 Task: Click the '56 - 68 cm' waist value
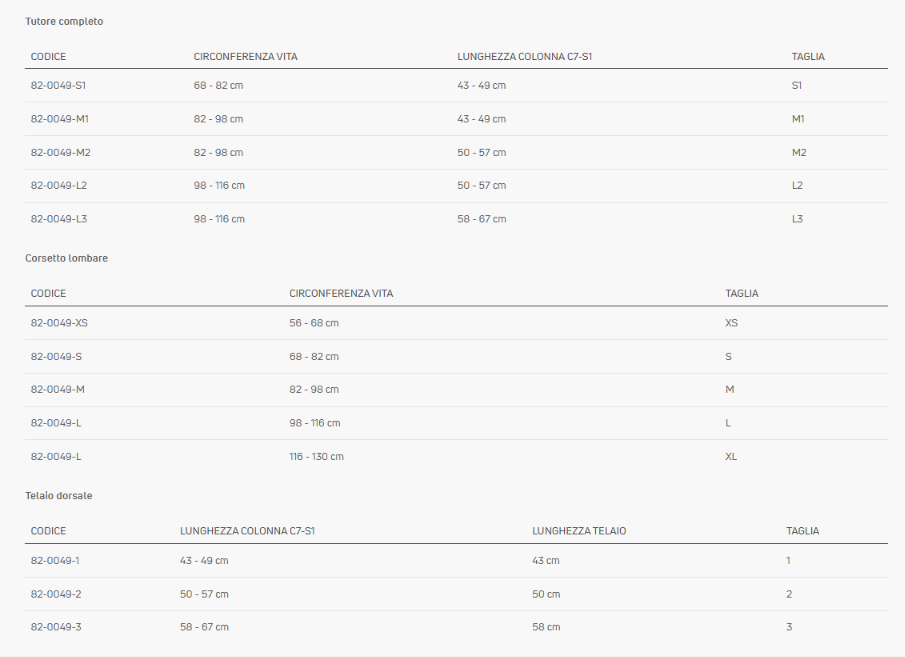[x=314, y=323]
